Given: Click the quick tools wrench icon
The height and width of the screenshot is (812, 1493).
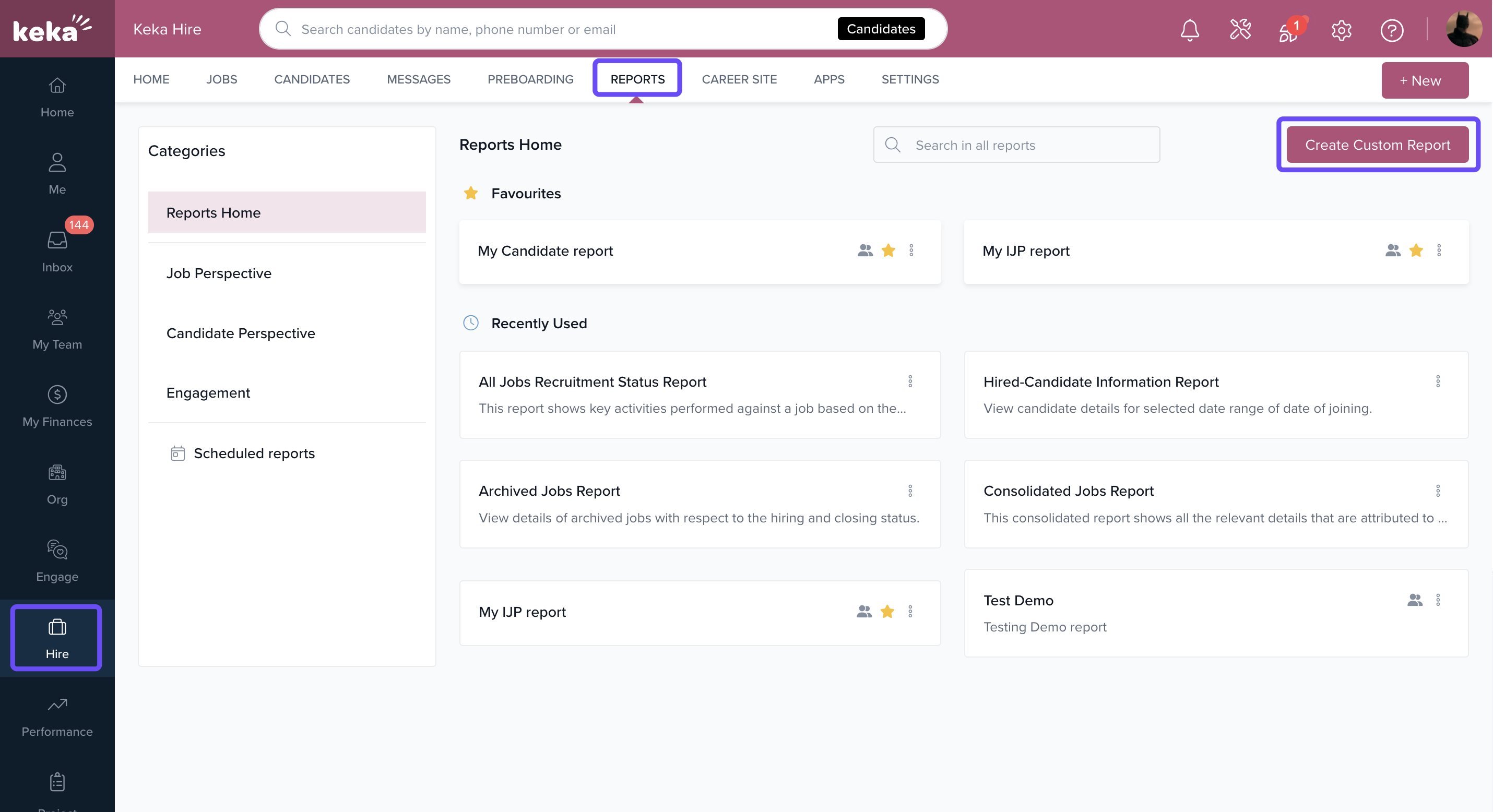Looking at the screenshot, I should click(1240, 30).
